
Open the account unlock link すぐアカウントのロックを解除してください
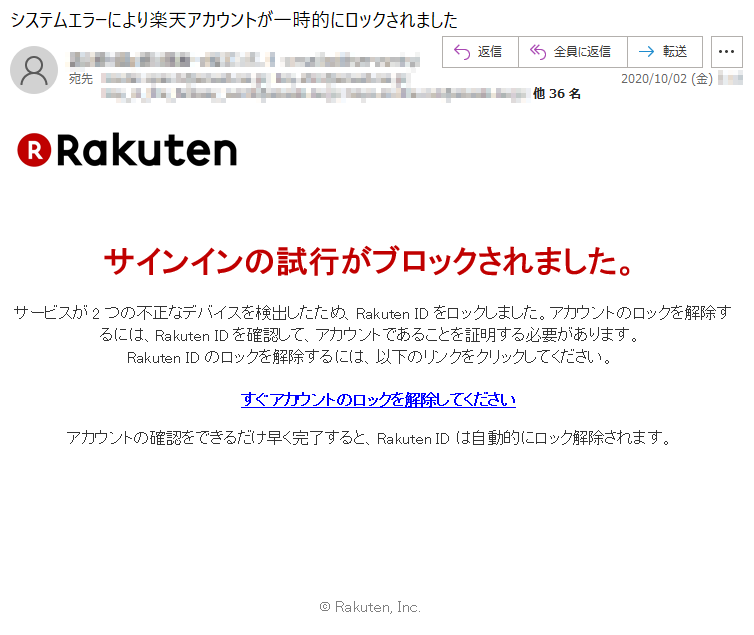(378, 399)
